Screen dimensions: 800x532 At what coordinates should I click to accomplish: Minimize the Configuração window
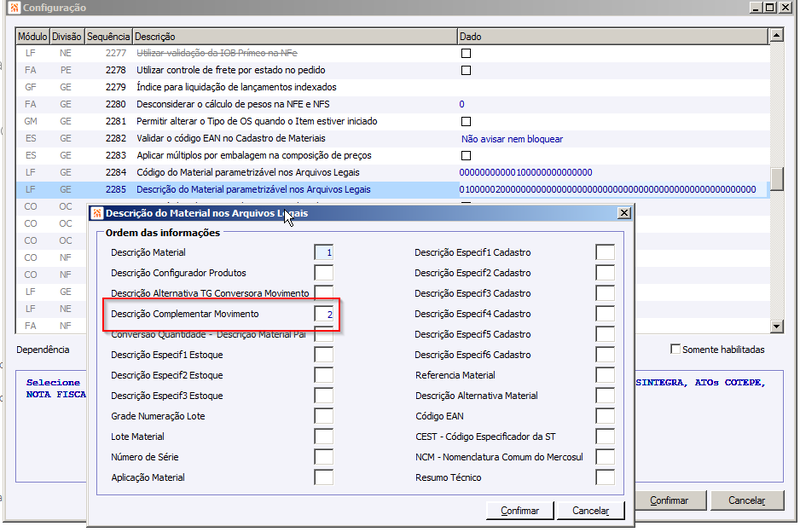756,7
